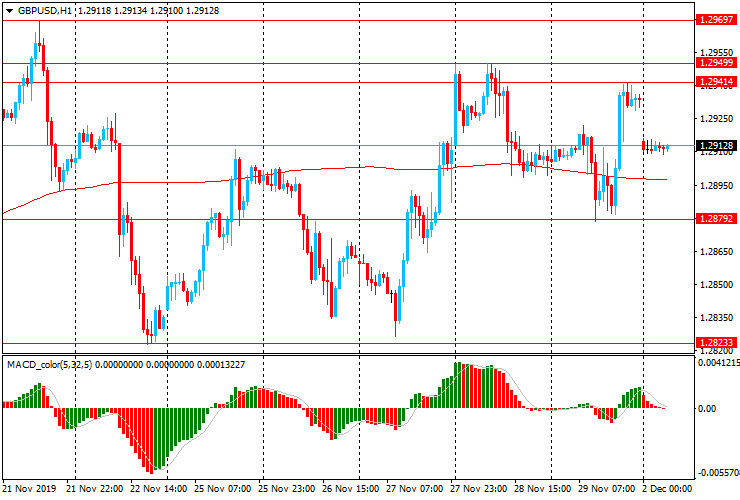Viewport: 740px width, 500px height.
Task: Select the 26 Nov 15:00 time marker
Action: [x=351, y=488]
